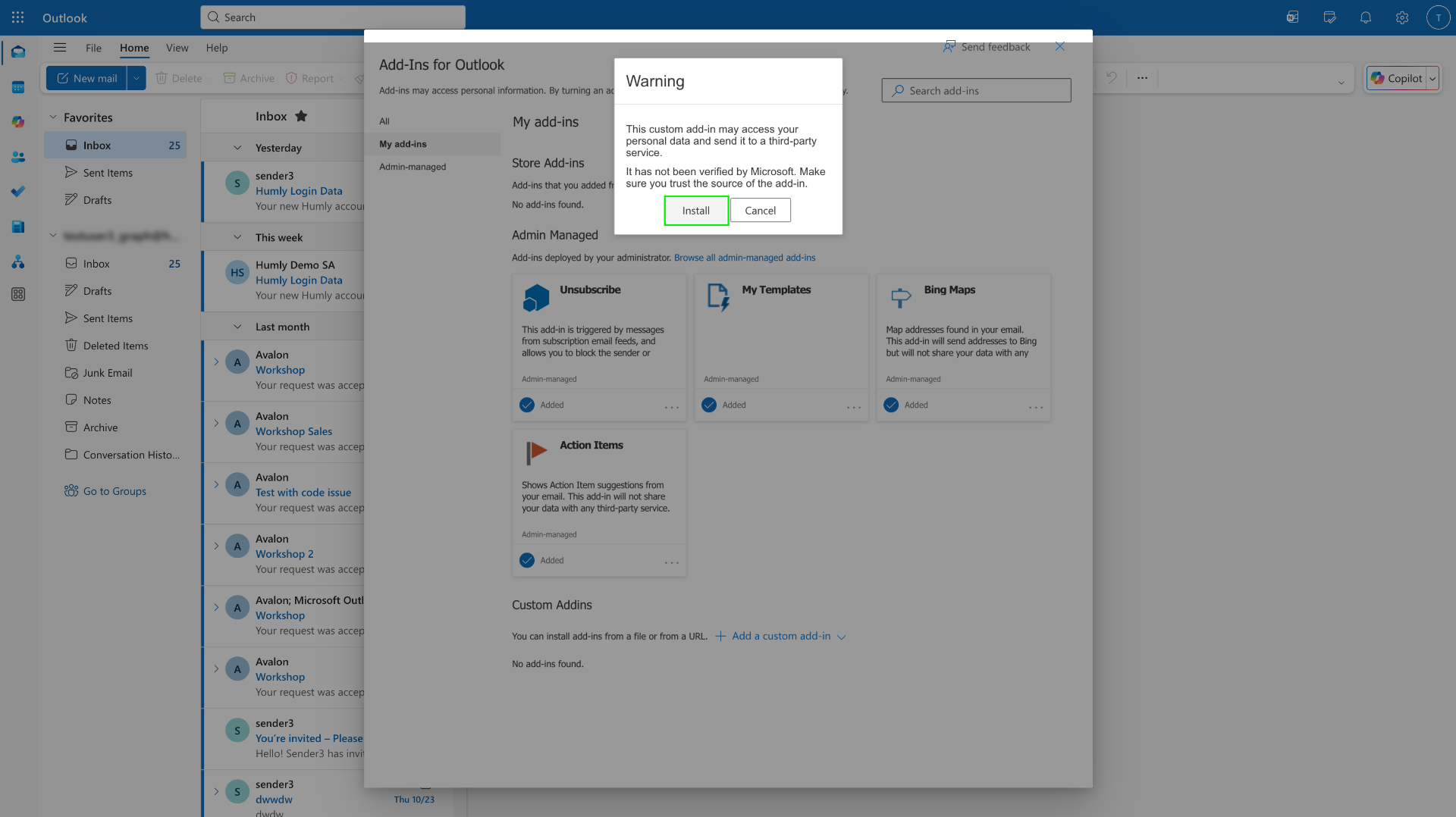The image size is (1456, 817).
Task: Switch to the Help tab
Action: tap(217, 48)
